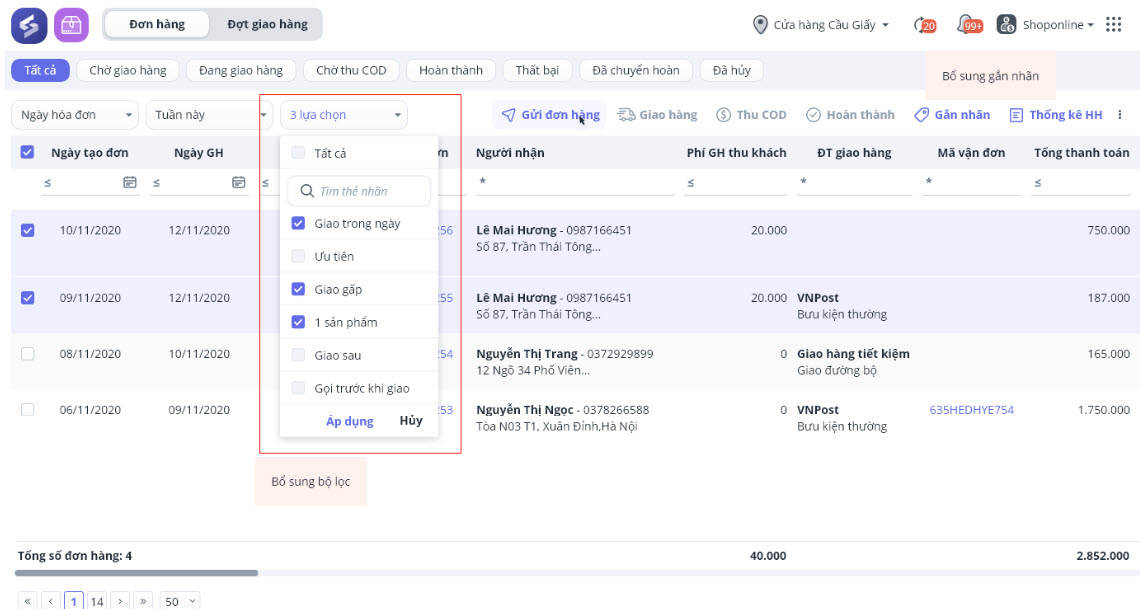Select the Chờ thu COD status tab
Viewport: 1140px width, 609px height.
[351, 70]
